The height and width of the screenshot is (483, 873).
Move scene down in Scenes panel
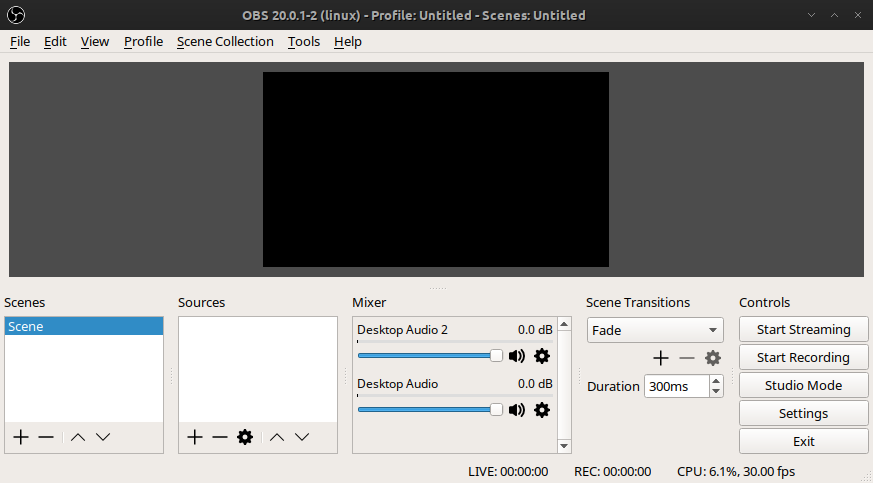[103, 437]
